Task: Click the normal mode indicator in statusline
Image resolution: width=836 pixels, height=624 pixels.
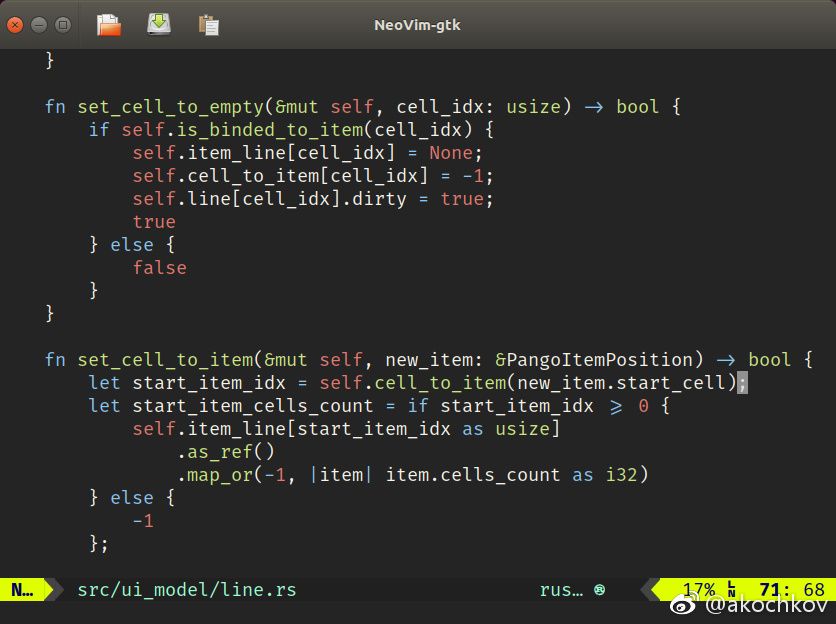Action: (22, 590)
